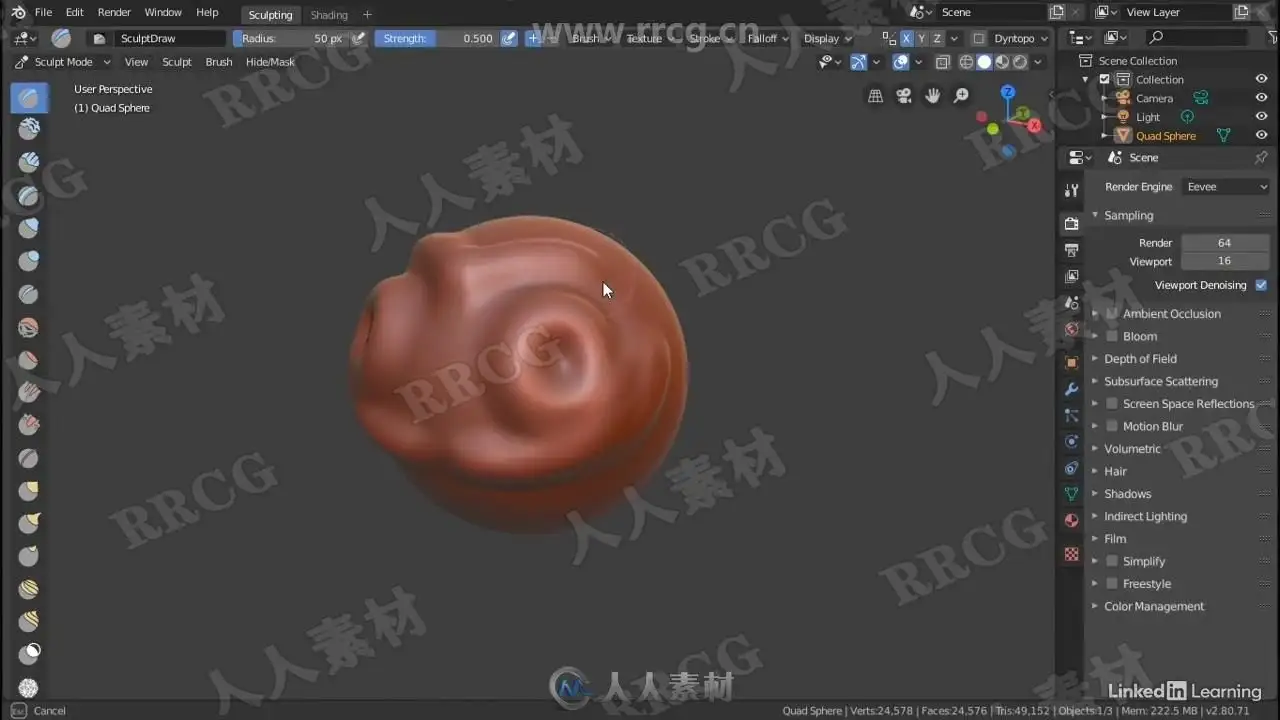Toggle camera view in the viewport
This screenshot has height=720, width=1280.
click(904, 96)
